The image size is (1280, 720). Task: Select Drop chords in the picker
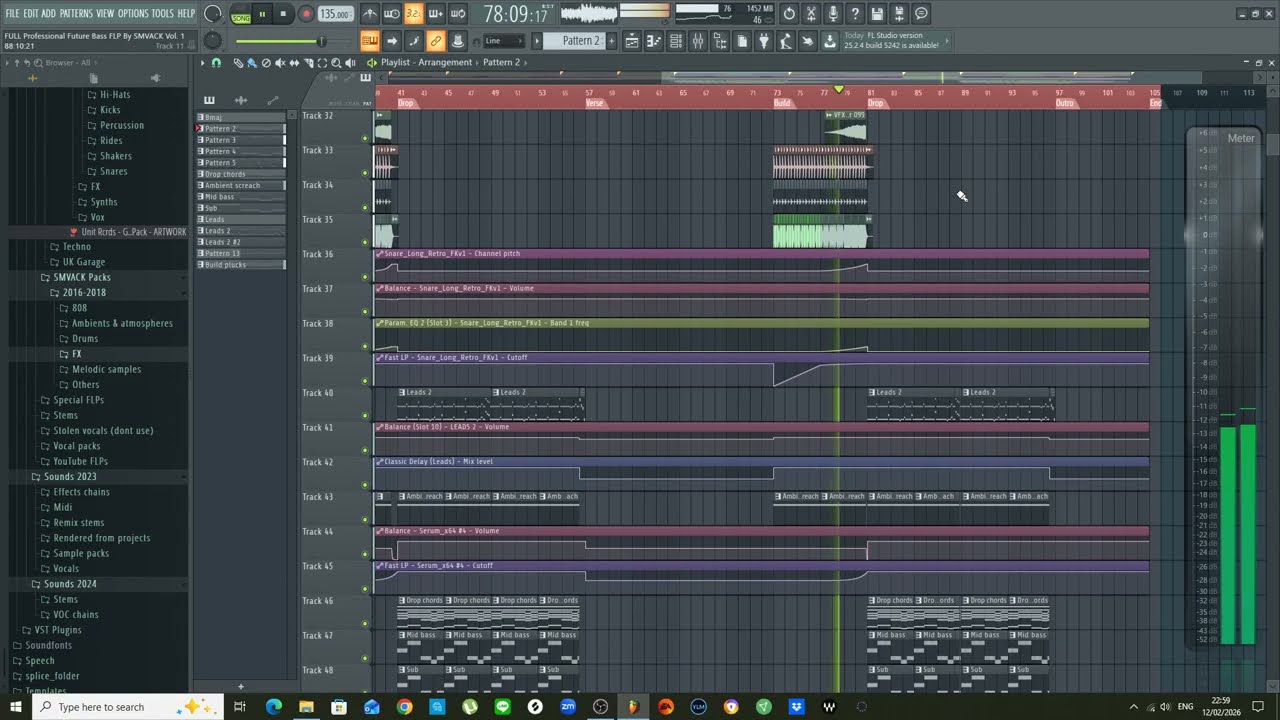click(x=241, y=174)
